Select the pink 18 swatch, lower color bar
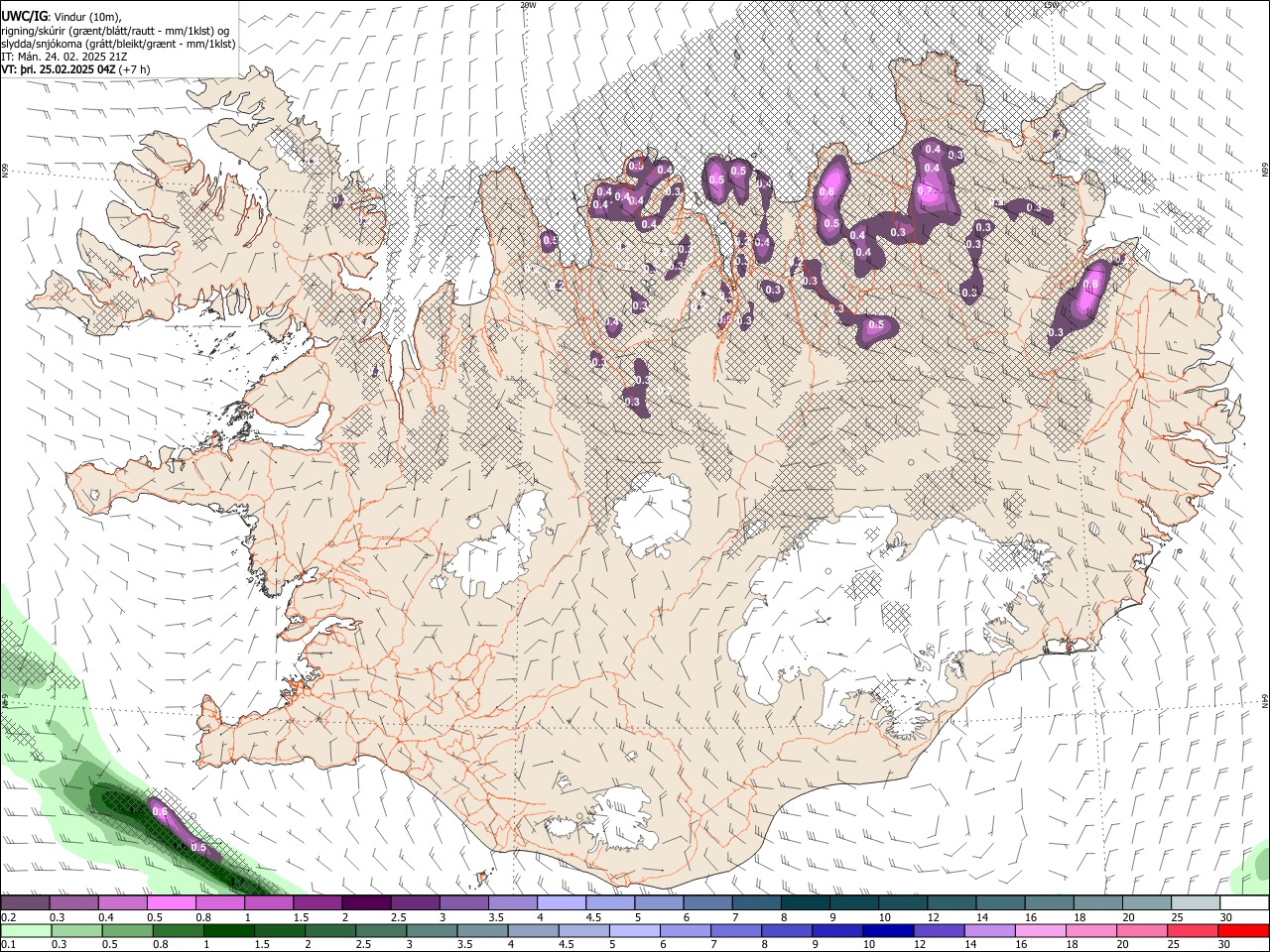The image size is (1270, 952). pyautogui.click(x=1090, y=930)
